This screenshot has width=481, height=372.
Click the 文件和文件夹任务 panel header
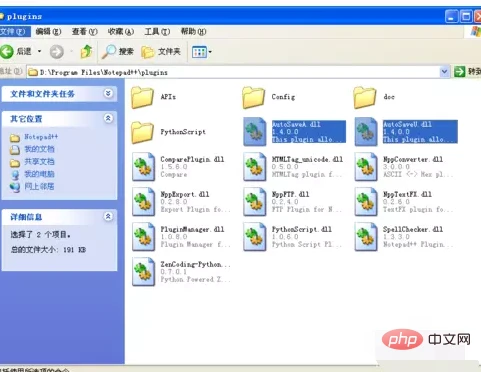(59, 94)
